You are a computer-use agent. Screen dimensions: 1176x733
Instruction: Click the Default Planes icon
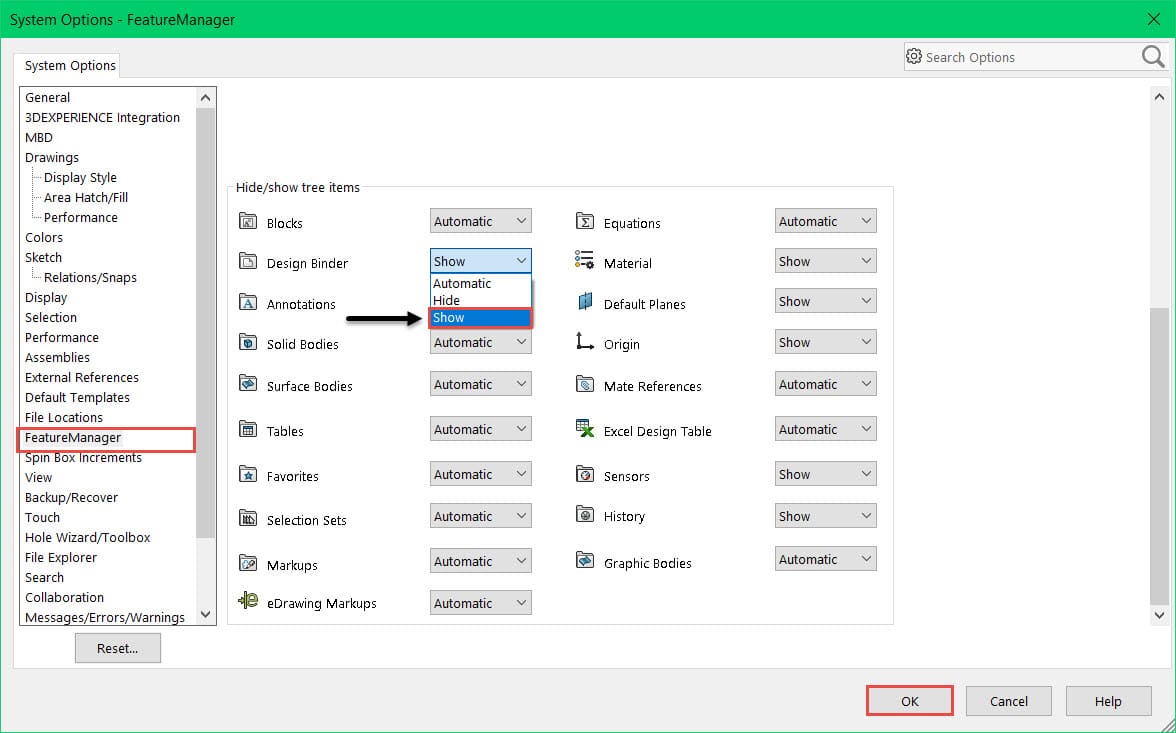tap(586, 301)
